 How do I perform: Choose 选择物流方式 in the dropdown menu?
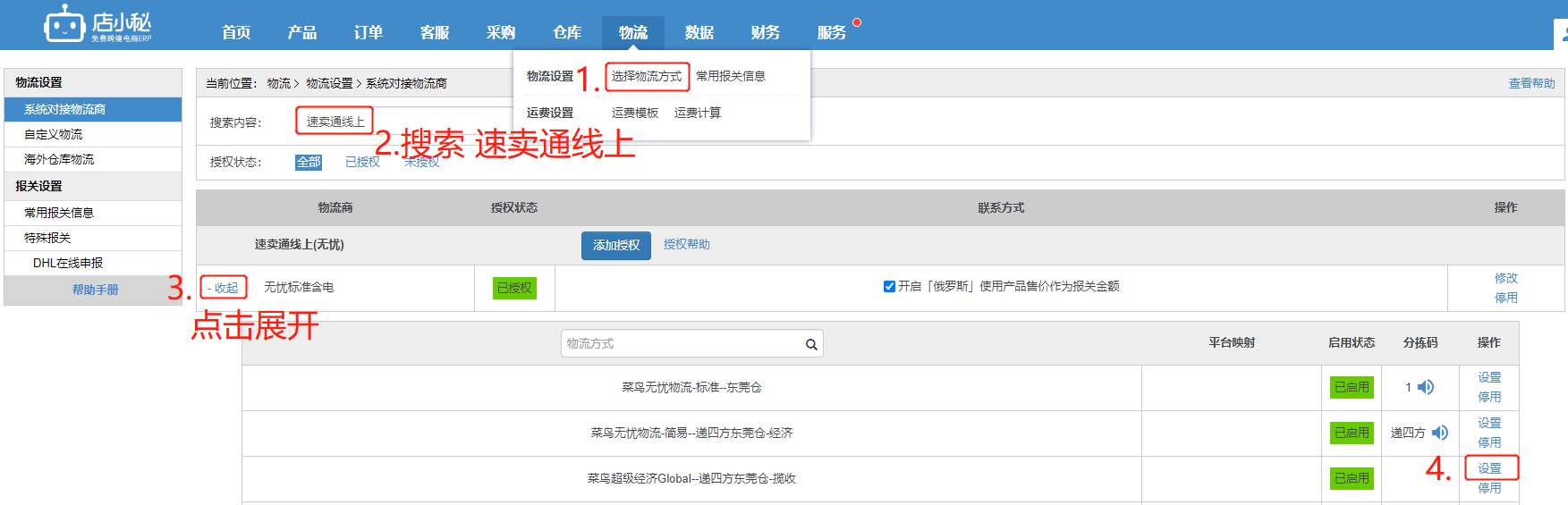(647, 77)
